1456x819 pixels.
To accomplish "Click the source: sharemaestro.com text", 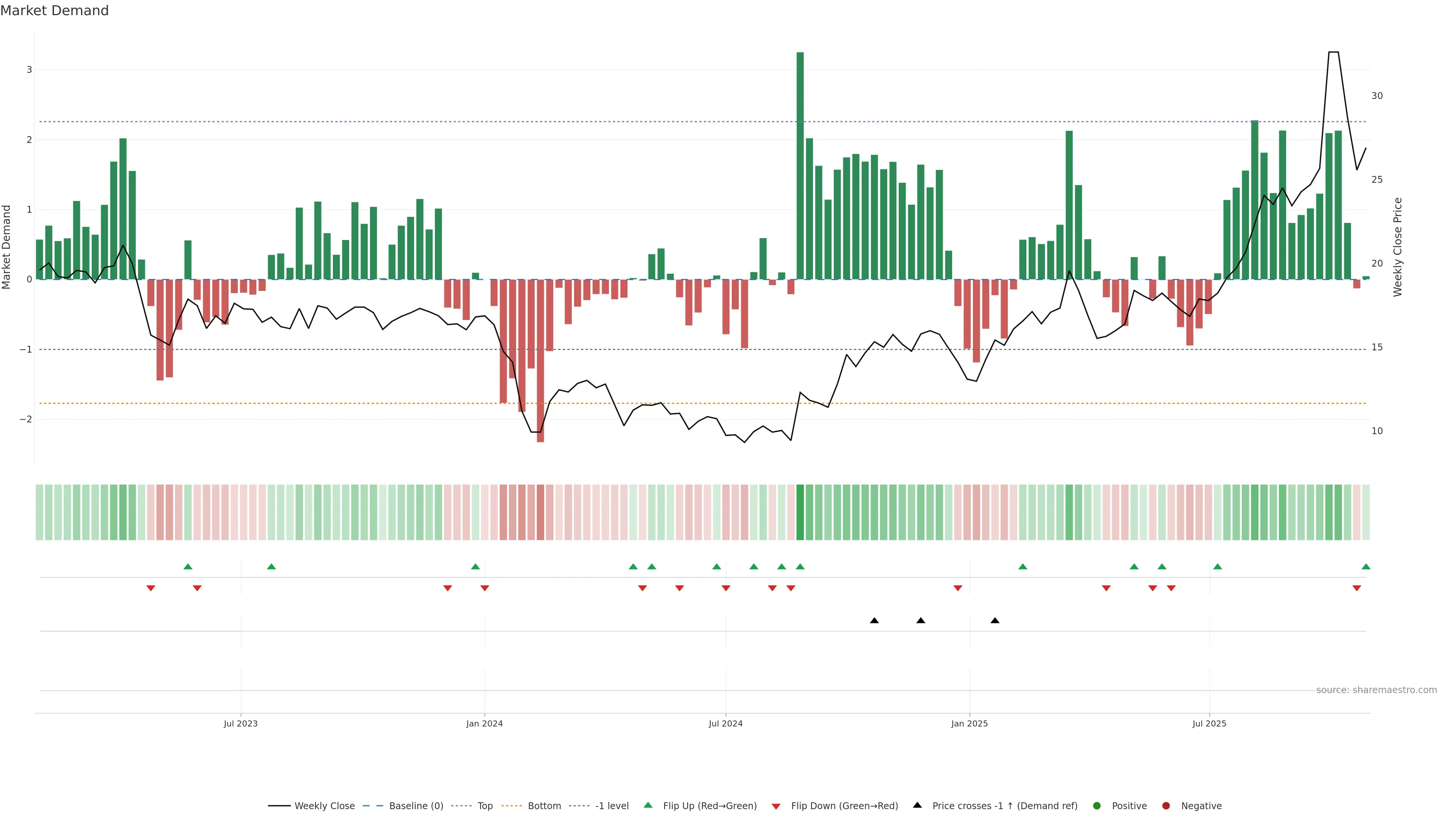I will click(x=1376, y=690).
